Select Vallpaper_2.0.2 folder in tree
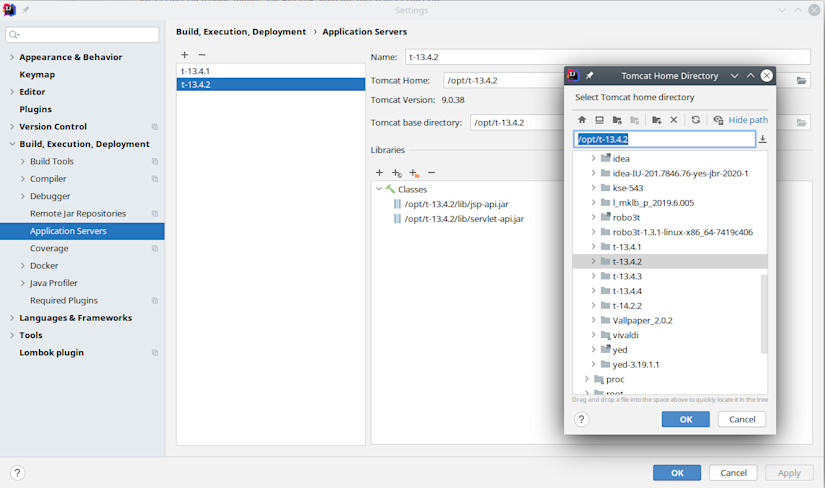 [642, 320]
